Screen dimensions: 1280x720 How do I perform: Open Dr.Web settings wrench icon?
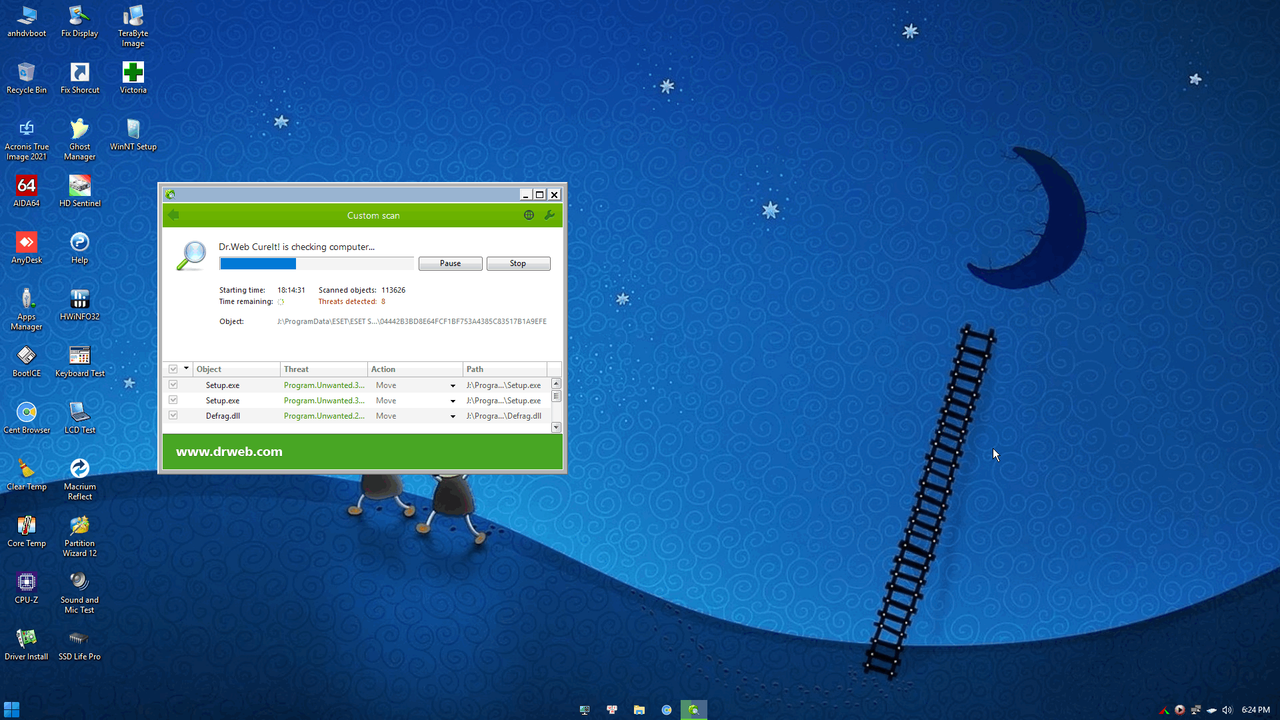pos(549,215)
